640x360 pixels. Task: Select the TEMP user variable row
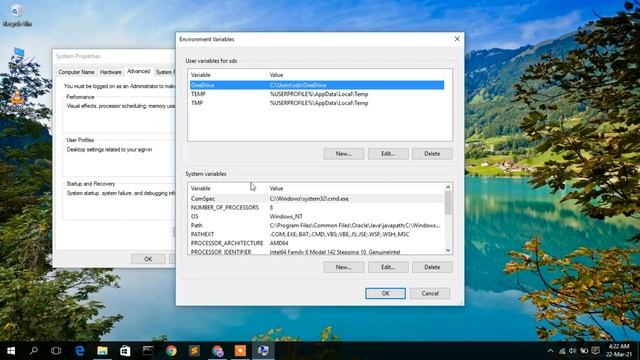click(317, 94)
